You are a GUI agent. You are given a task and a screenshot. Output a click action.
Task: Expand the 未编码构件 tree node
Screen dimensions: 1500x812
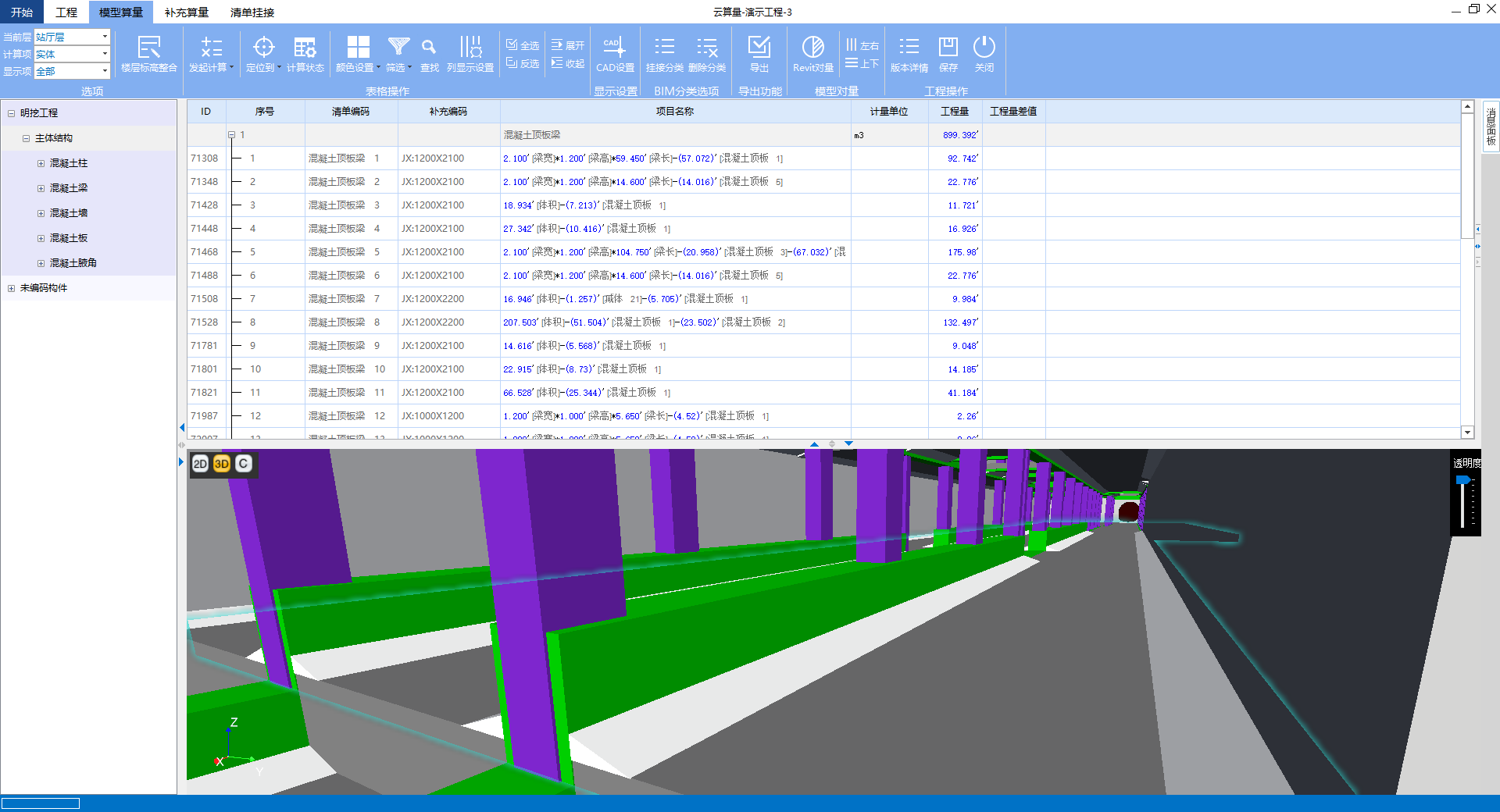coord(11,288)
